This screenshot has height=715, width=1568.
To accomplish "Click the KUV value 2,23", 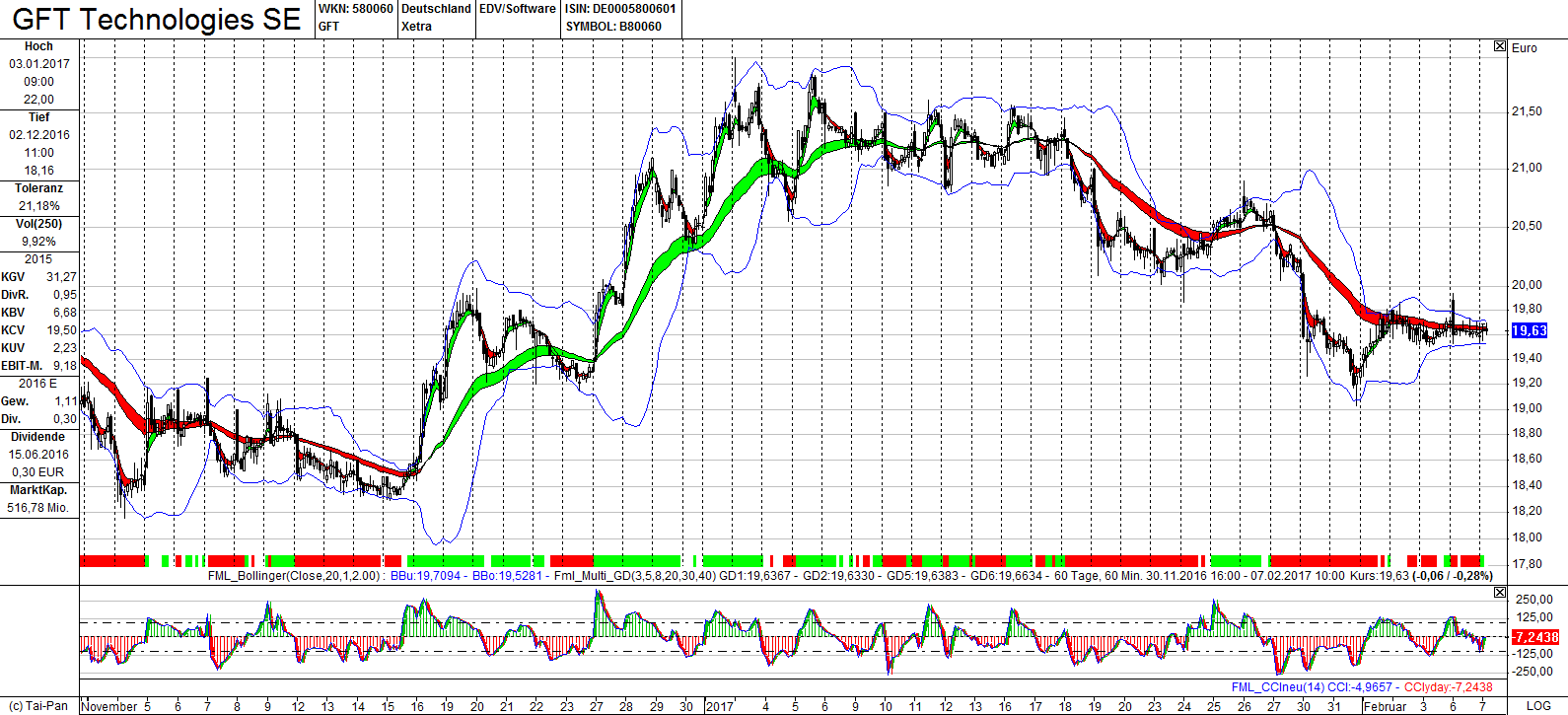I will pos(65,348).
